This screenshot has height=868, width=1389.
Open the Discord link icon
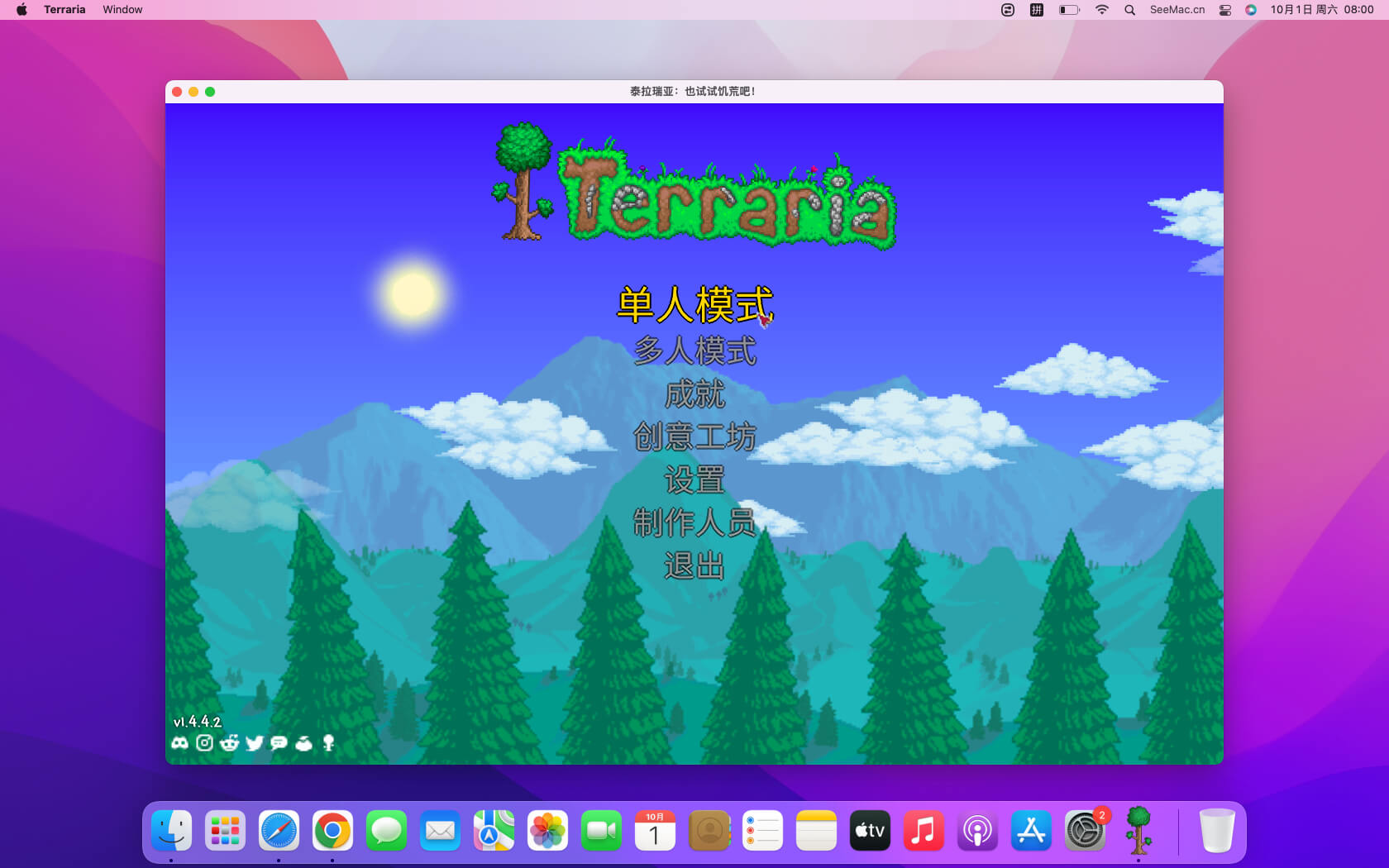click(179, 743)
